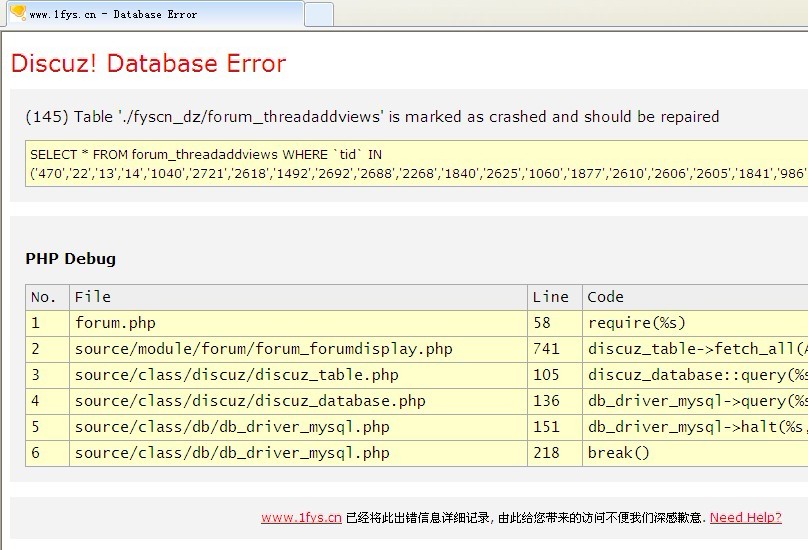Image resolution: width=808 pixels, height=550 pixels.
Task: Select the discuz_database.php file cell
Action: (x=298, y=401)
